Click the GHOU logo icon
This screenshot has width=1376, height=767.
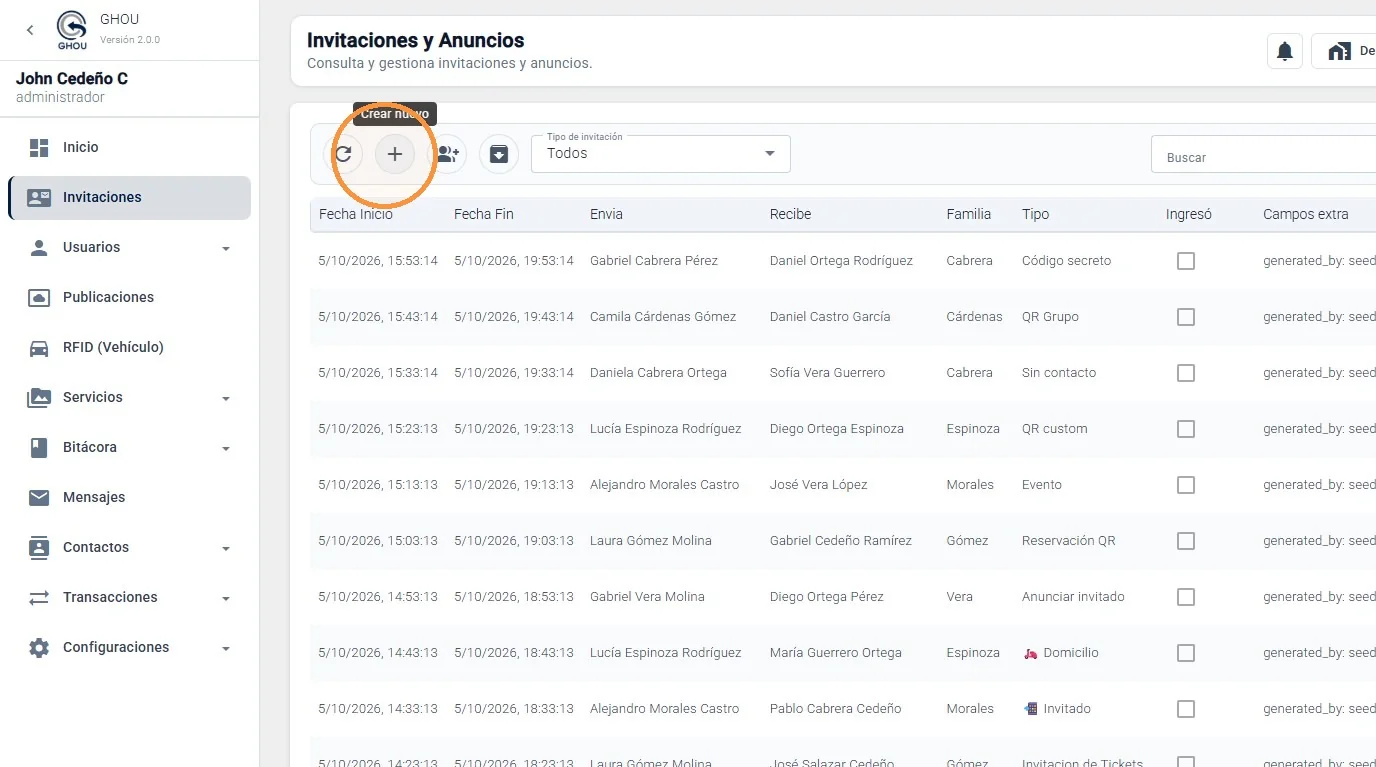tap(72, 30)
